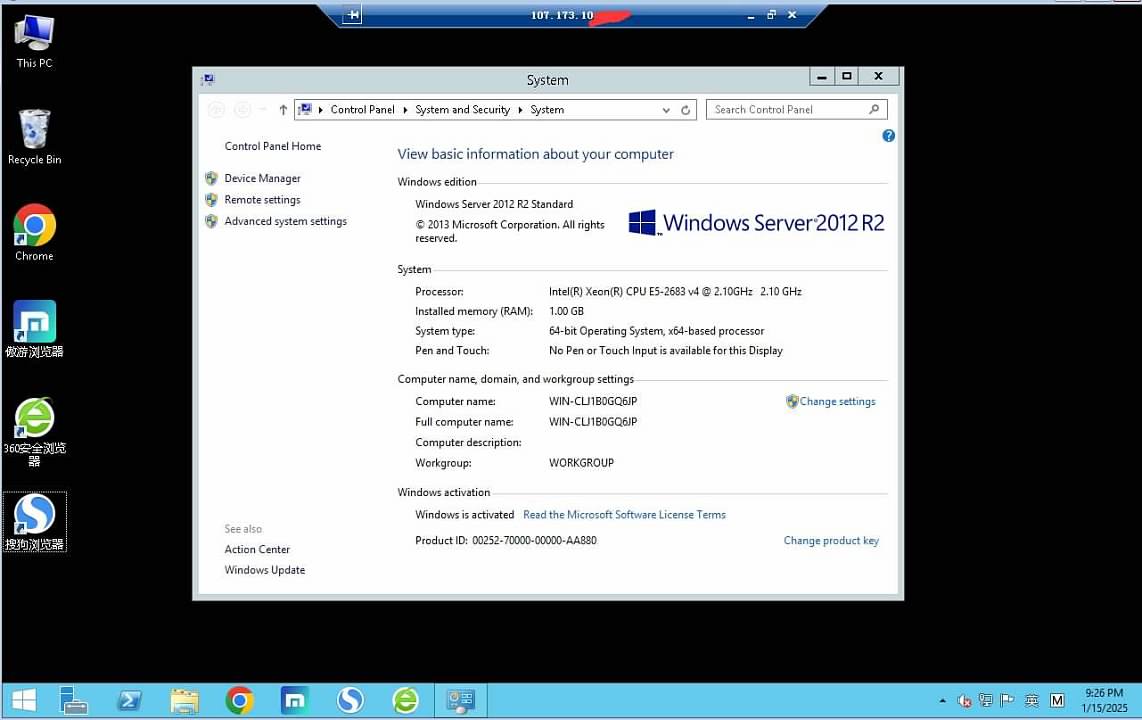
Task: Click the M IME mode tray icon
Action: click(1057, 700)
